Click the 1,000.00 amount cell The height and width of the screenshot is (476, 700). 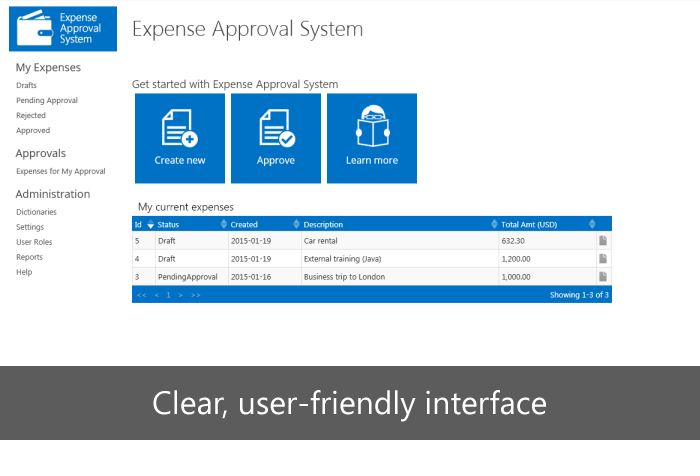click(547, 276)
